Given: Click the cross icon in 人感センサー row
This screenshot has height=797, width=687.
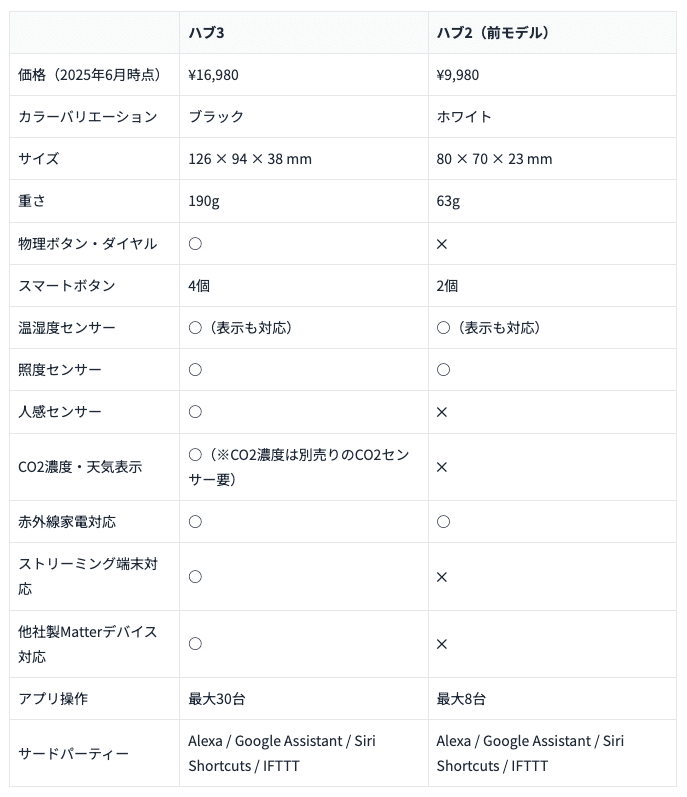Looking at the screenshot, I should click(442, 412).
